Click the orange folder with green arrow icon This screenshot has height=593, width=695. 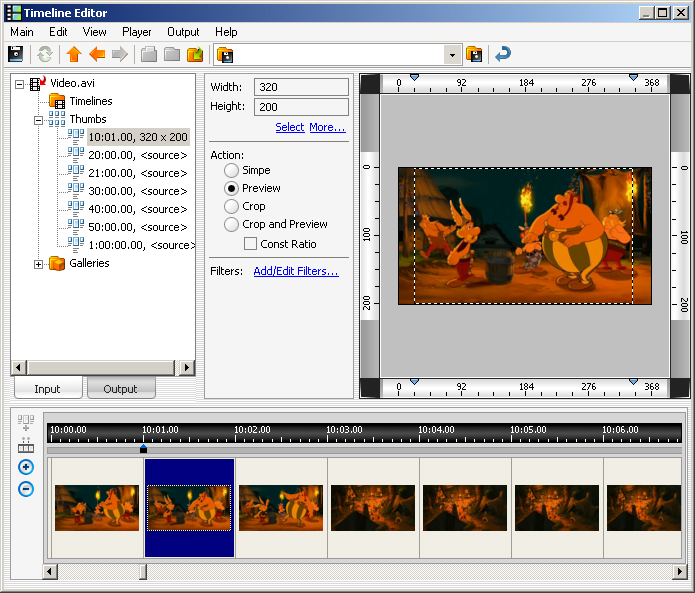coord(195,54)
